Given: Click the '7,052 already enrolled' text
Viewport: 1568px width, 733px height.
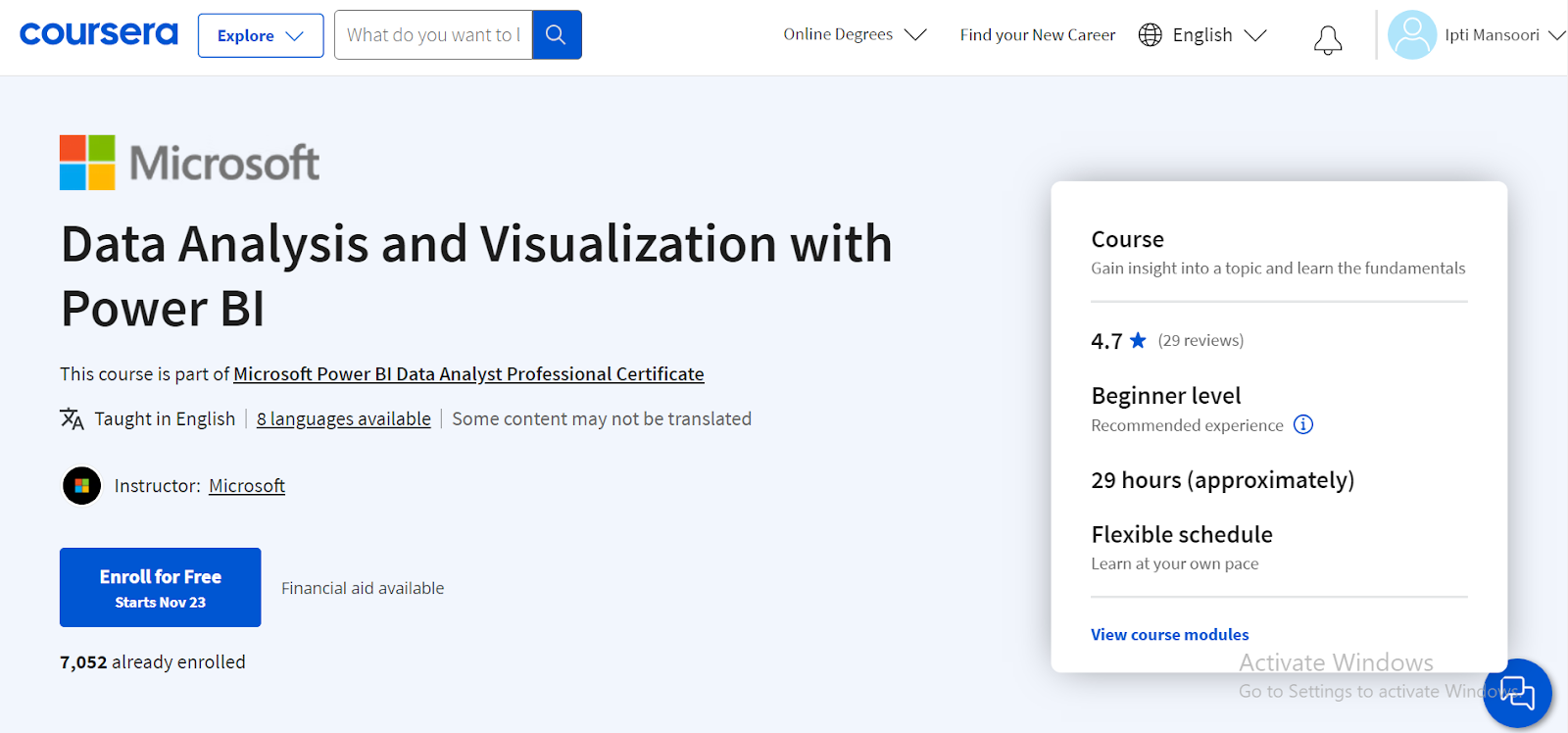Looking at the screenshot, I should coord(153,662).
